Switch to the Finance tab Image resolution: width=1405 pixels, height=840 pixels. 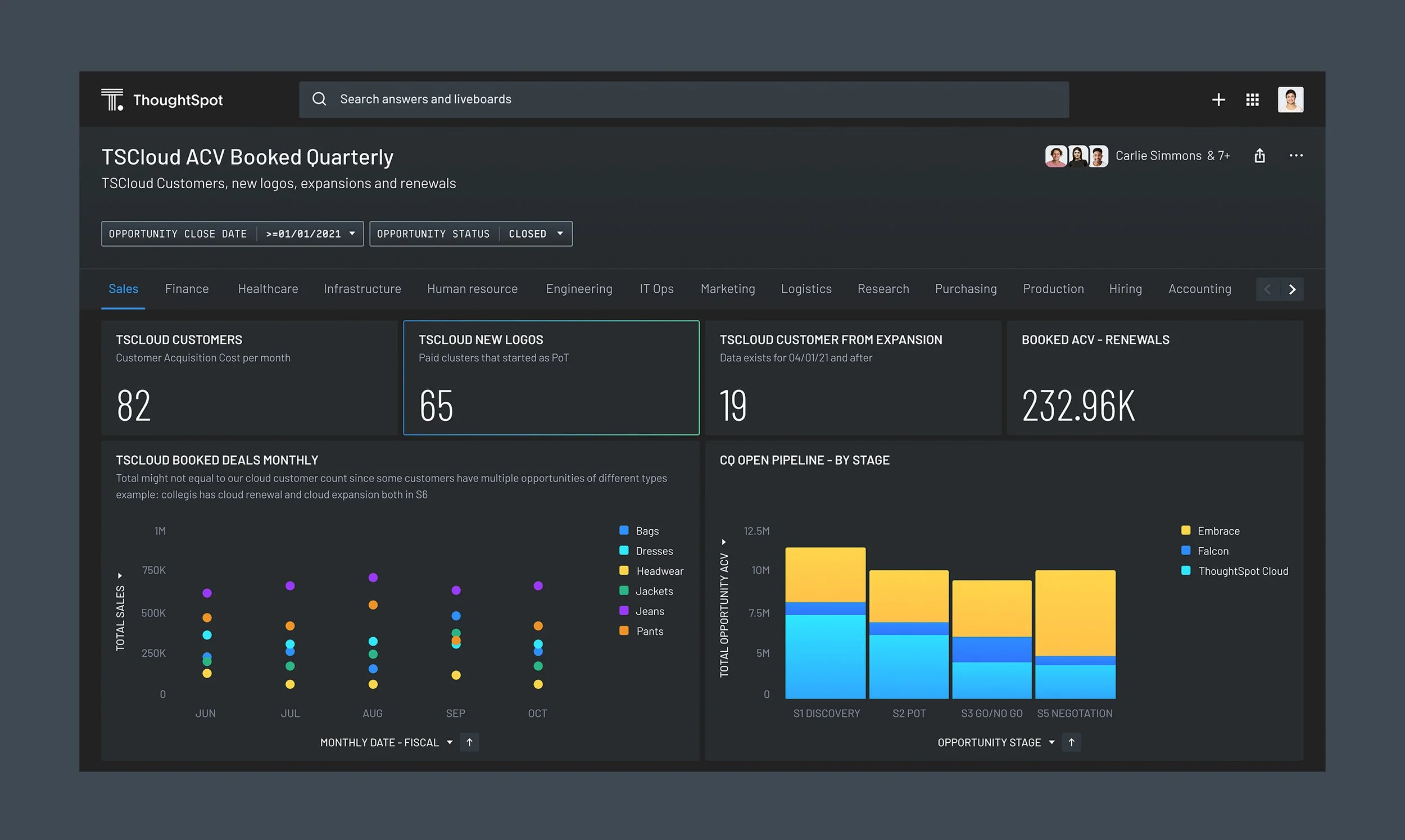pyautogui.click(x=187, y=289)
